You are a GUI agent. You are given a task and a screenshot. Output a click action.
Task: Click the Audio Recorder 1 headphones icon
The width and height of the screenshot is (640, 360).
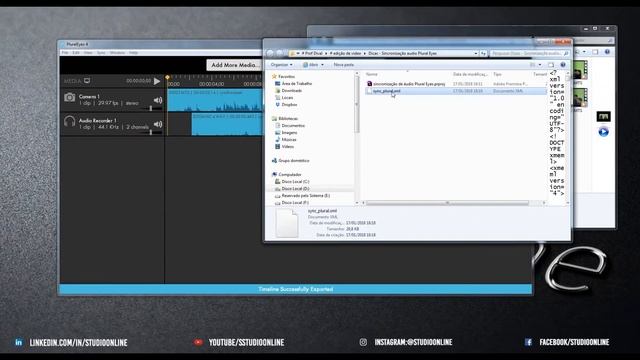[x=70, y=121]
